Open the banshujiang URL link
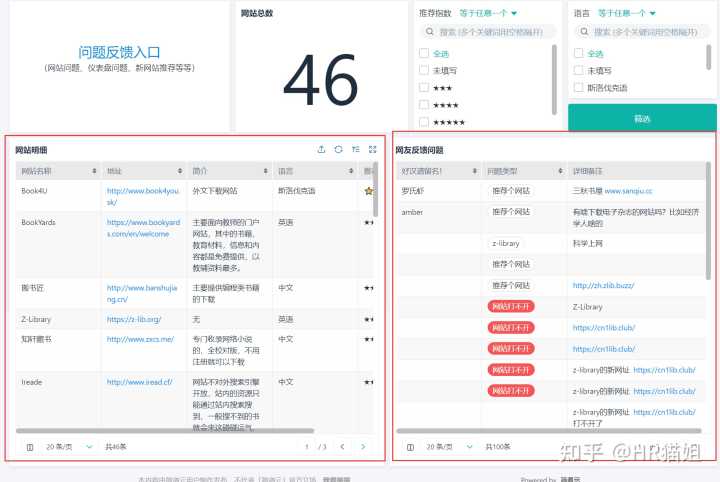The image size is (720, 482). pos(142,293)
